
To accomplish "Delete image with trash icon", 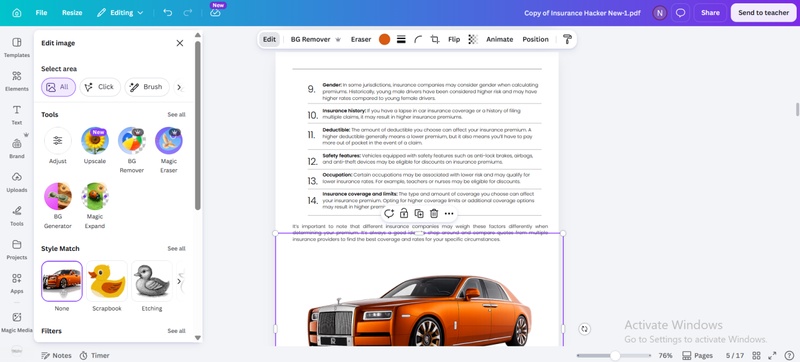I will 434,214.
